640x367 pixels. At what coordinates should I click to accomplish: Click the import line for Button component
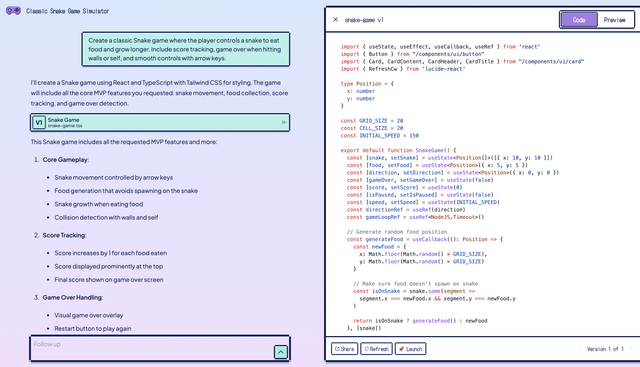coord(412,54)
